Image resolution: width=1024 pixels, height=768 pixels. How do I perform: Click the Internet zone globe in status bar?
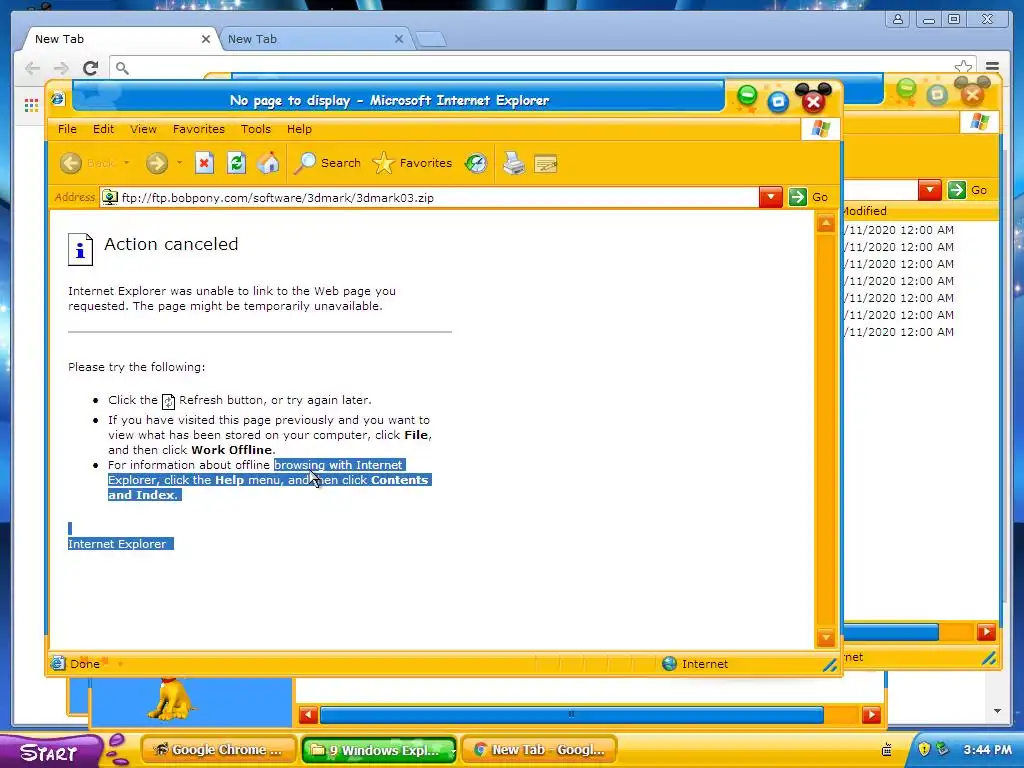click(669, 664)
